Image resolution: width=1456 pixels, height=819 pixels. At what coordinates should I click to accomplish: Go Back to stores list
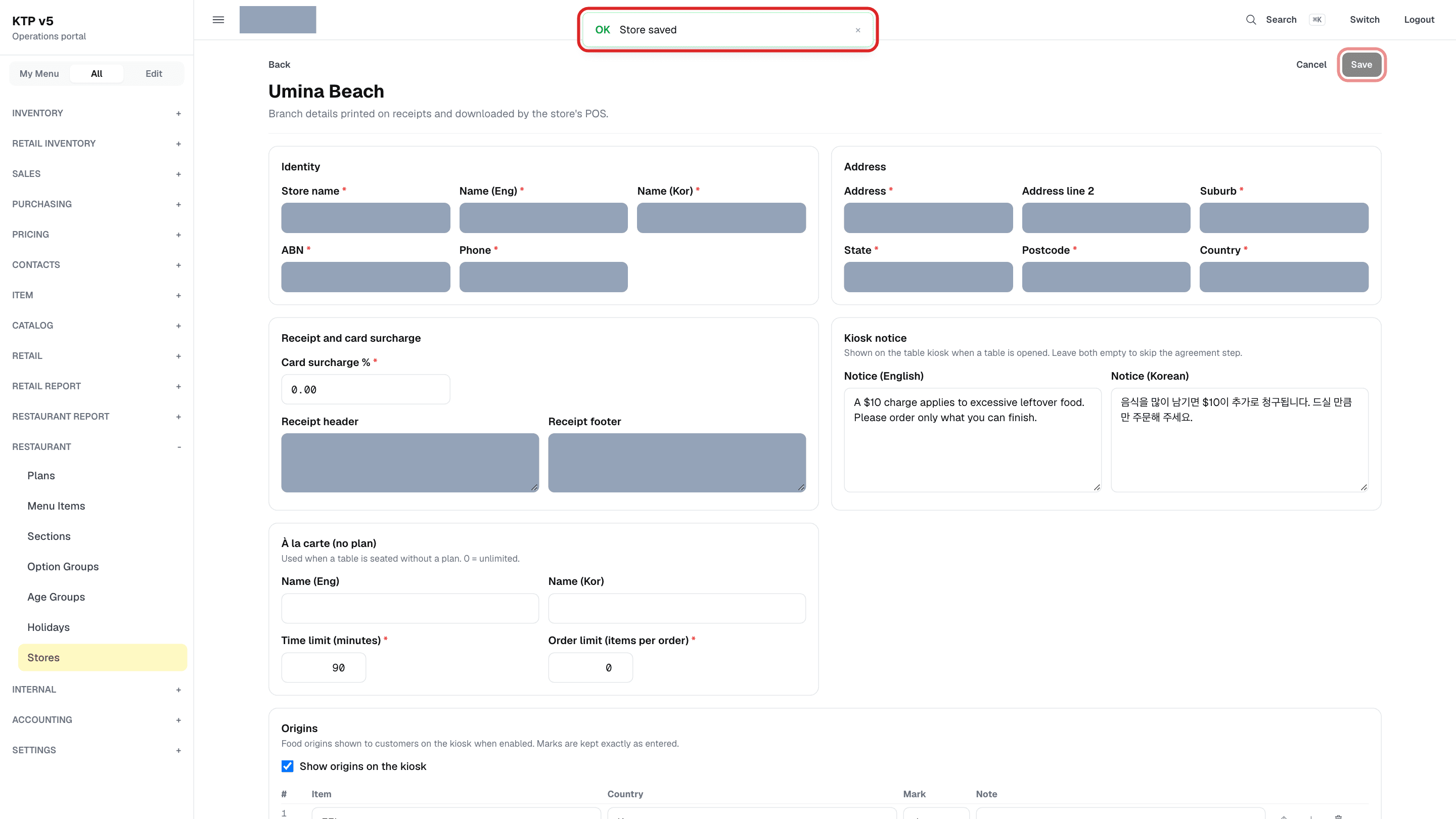(x=279, y=64)
